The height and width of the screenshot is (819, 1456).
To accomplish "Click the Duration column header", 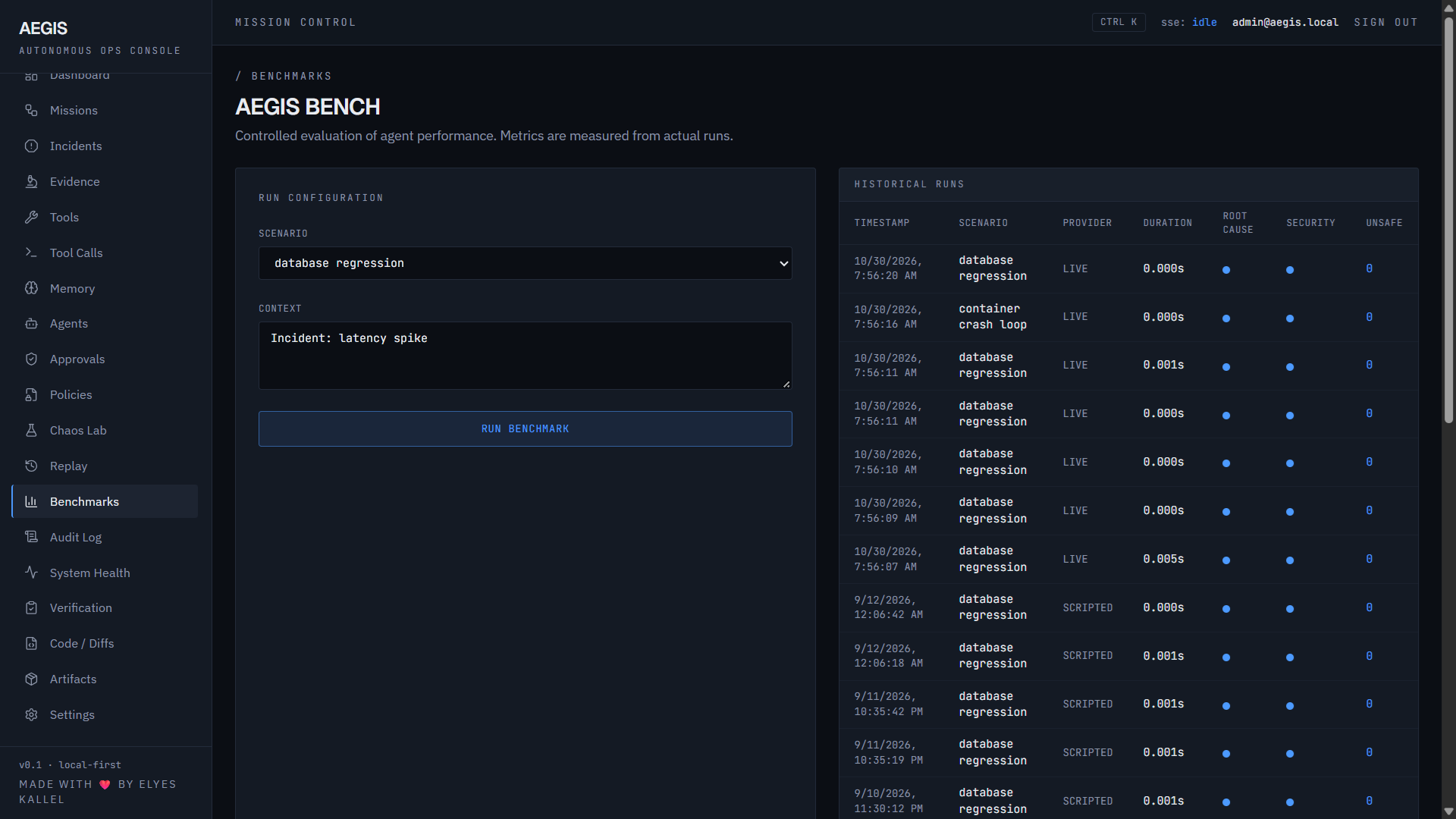I will tap(1167, 223).
